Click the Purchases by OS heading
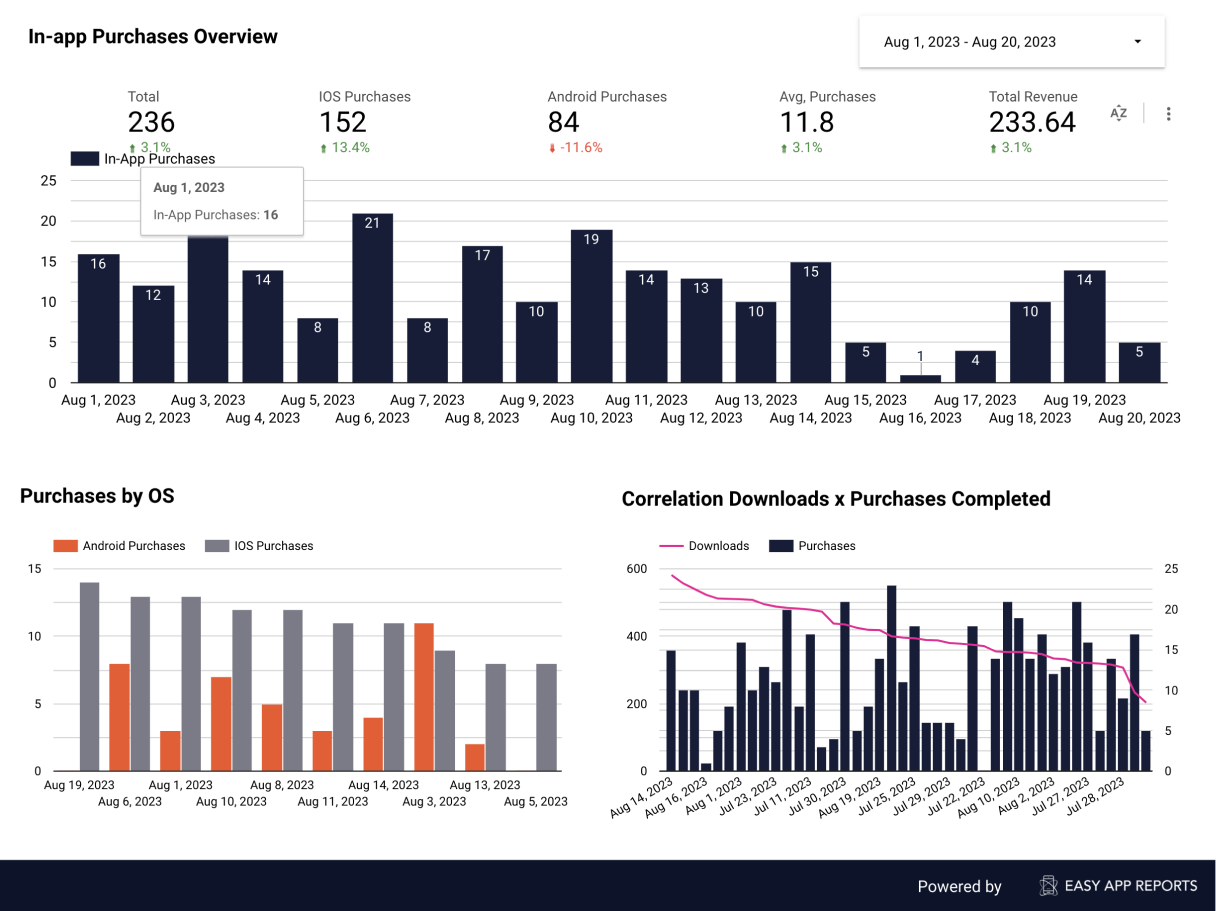This screenshot has height=911, width=1216. point(97,495)
